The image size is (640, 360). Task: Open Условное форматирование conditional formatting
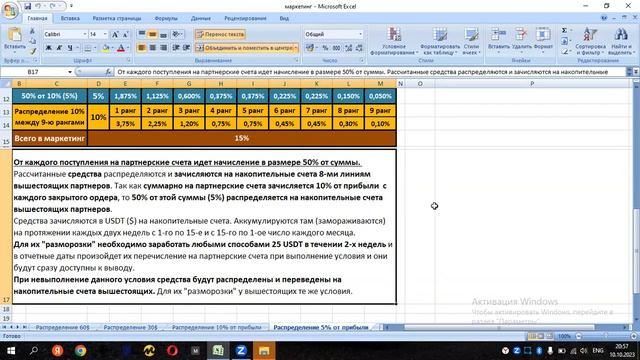(394, 41)
